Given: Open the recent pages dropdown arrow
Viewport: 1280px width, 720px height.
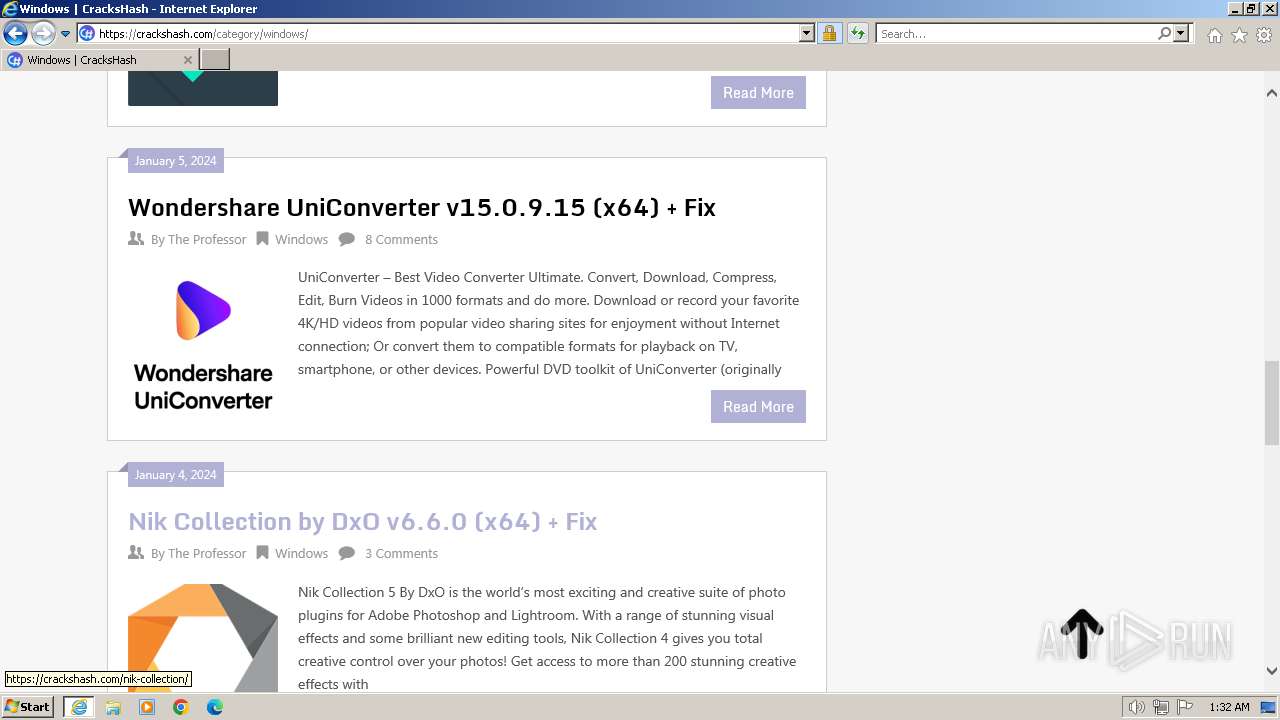Looking at the screenshot, I should pyautogui.click(x=66, y=34).
